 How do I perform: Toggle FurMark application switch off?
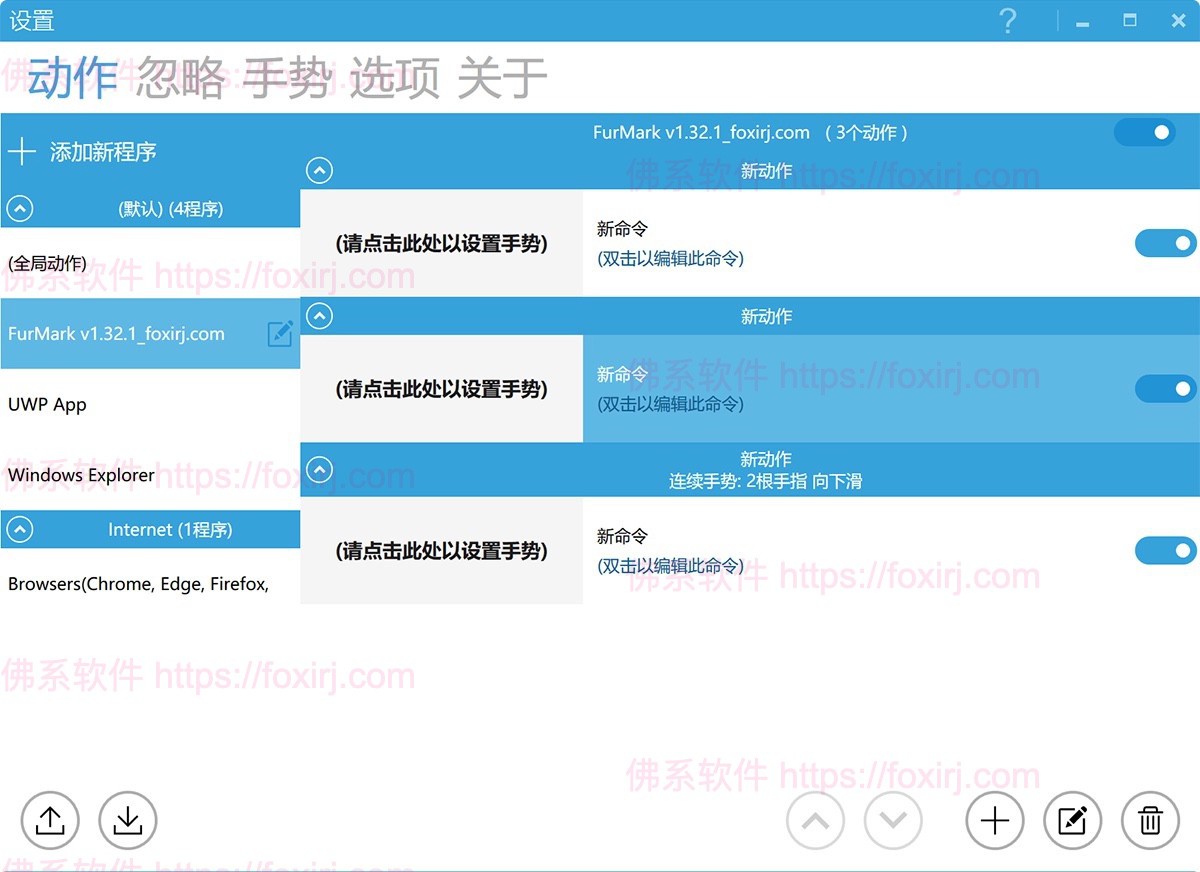point(1144,131)
